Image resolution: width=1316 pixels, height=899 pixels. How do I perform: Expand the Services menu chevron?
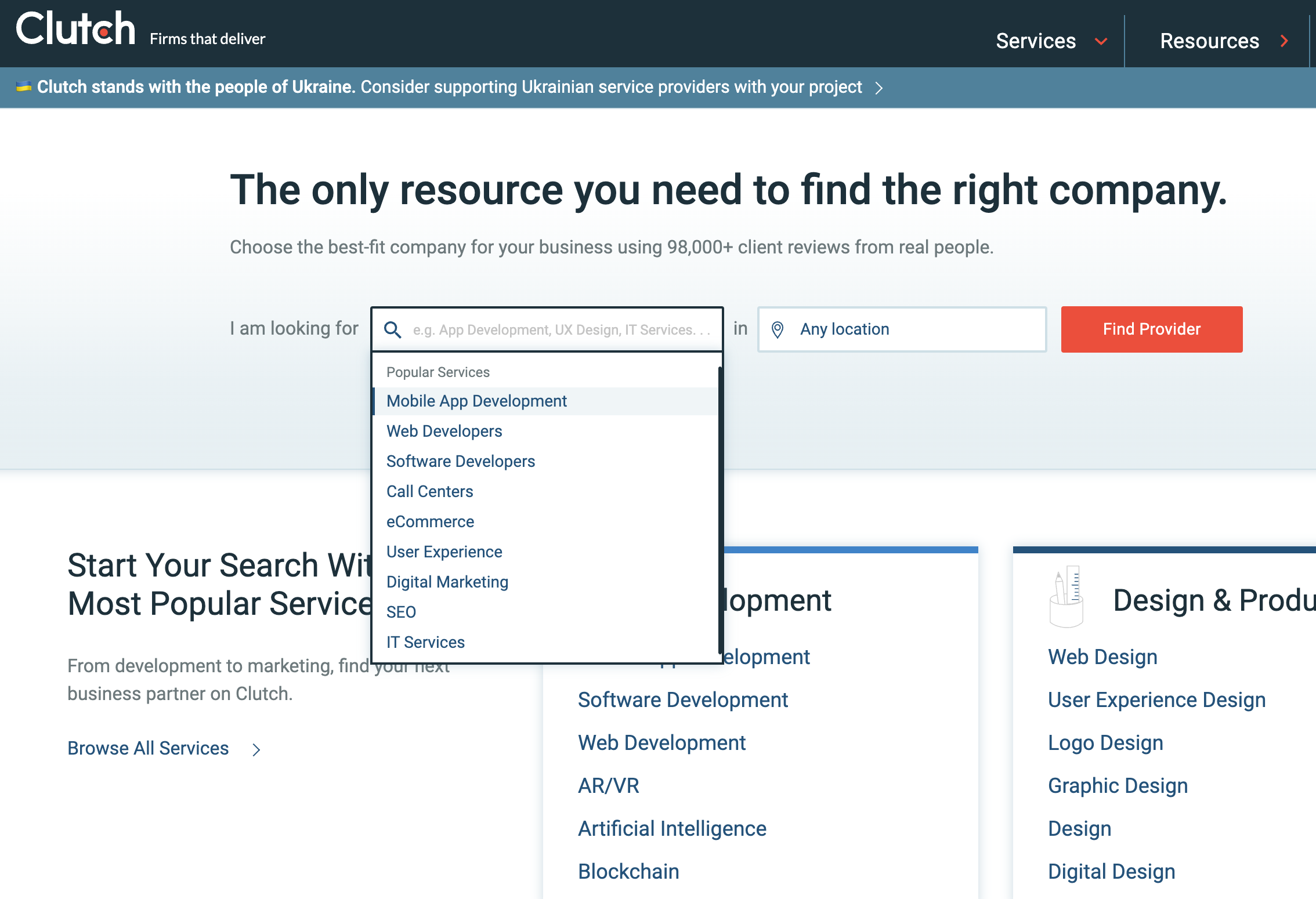point(1101,41)
